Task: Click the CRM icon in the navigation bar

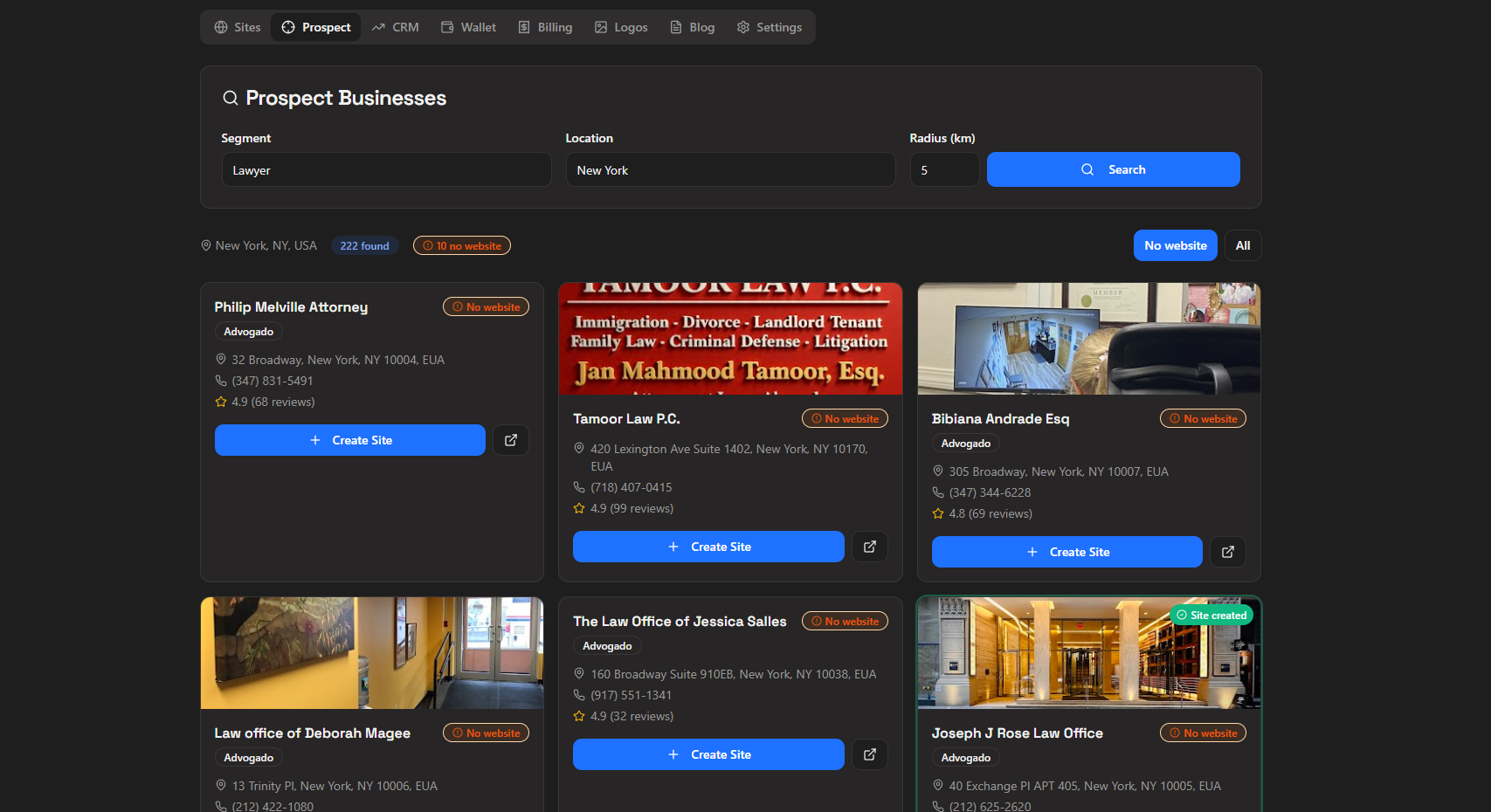Action: [x=378, y=27]
